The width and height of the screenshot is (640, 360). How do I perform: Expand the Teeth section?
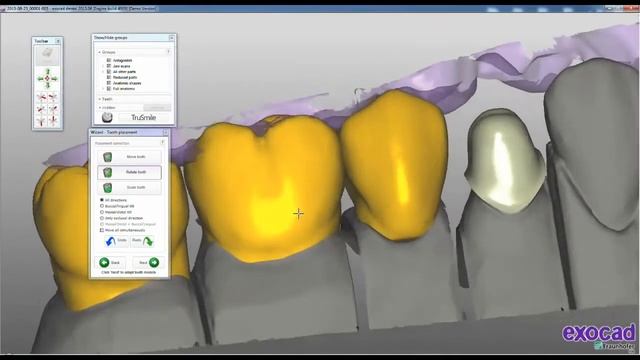[99, 99]
